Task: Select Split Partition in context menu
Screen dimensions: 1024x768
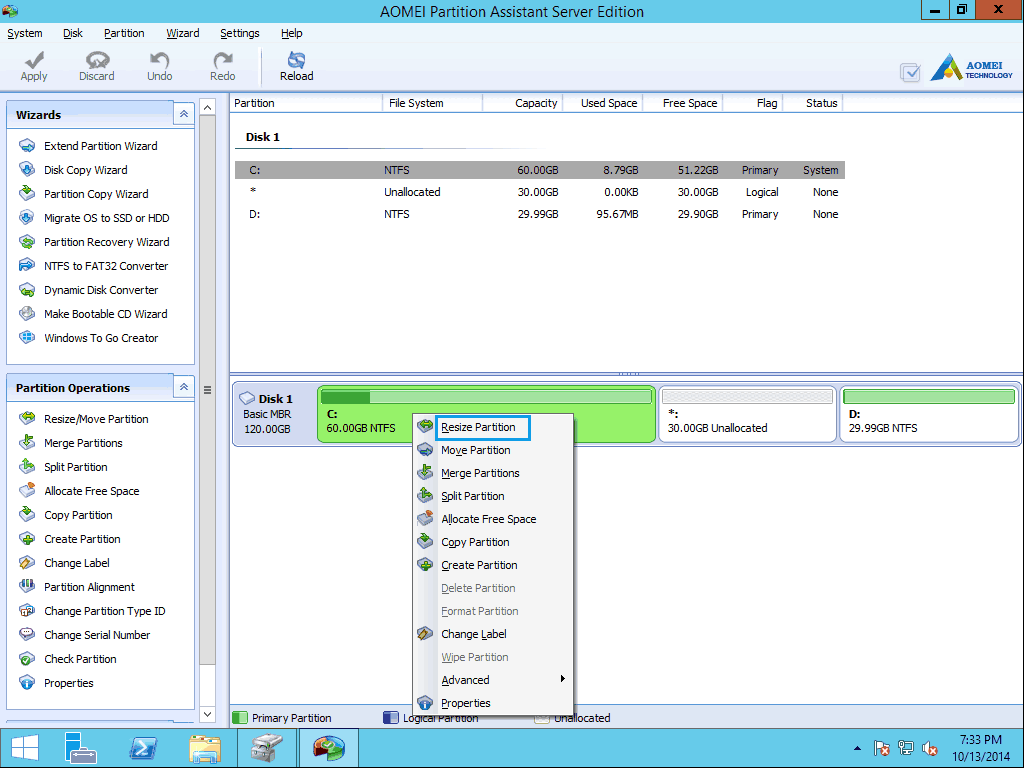Action: click(493, 496)
